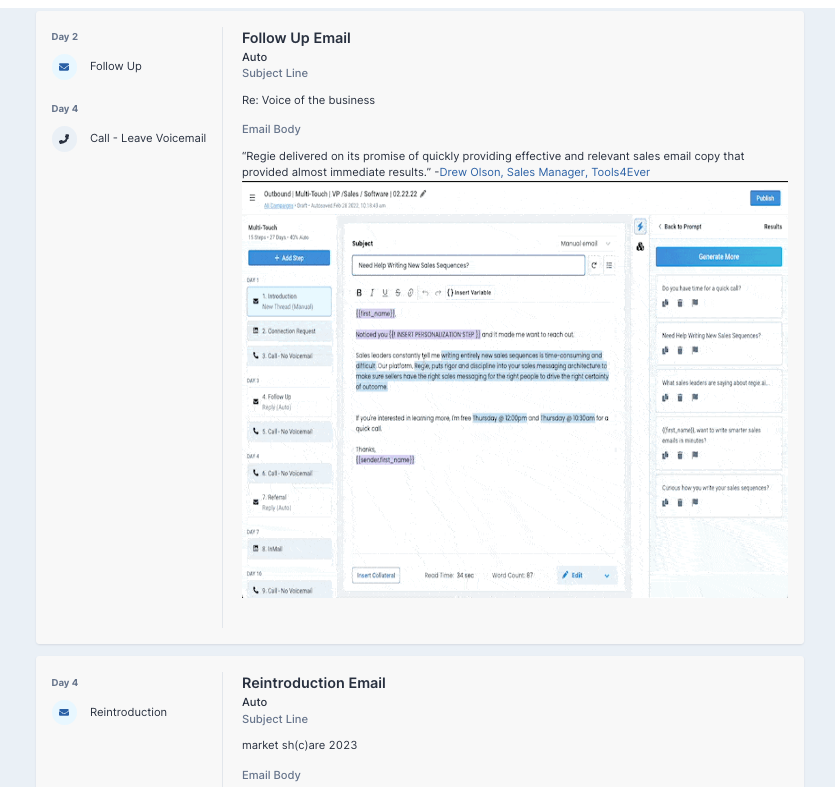The image size is (835, 787).
Task: Click trash icon under "Do you have time" suggestion
Action: [680, 303]
